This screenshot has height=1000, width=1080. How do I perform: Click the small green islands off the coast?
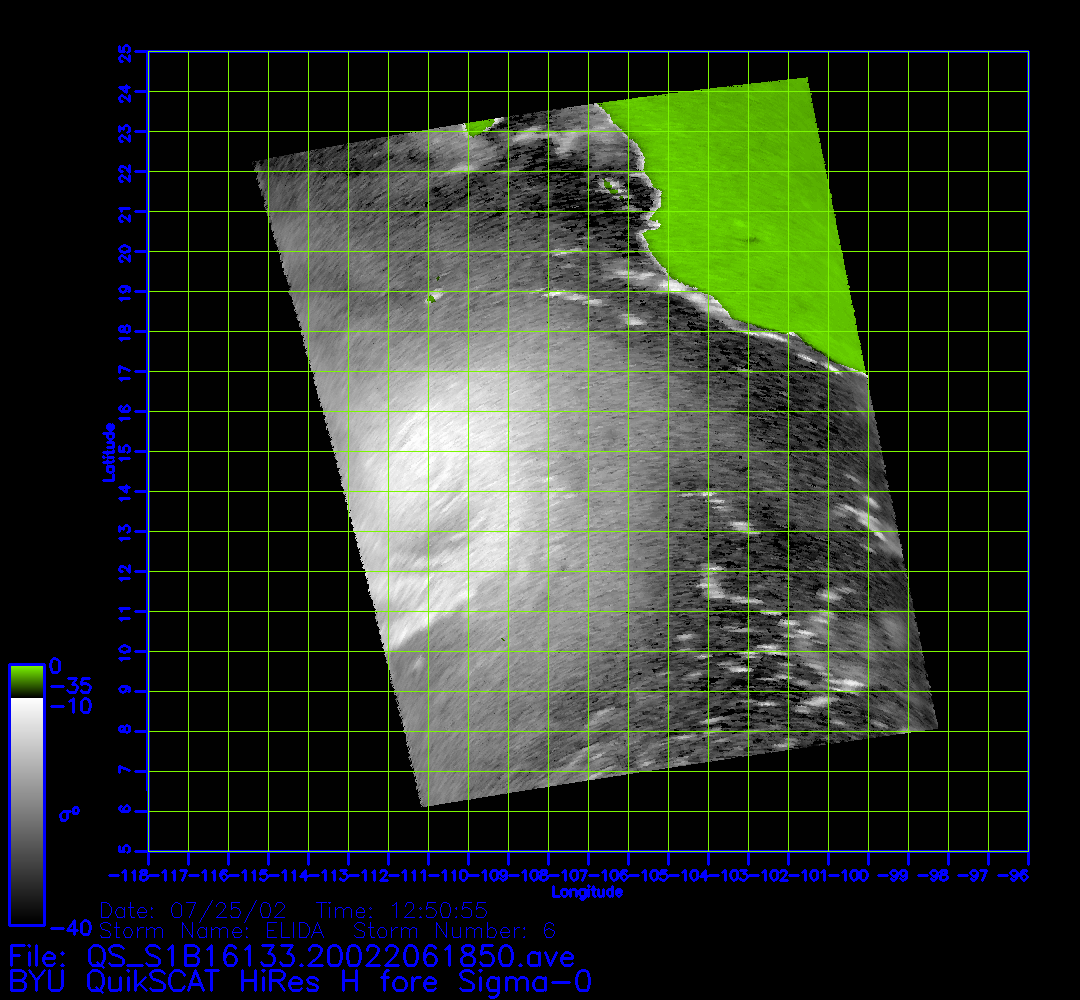pos(610,185)
